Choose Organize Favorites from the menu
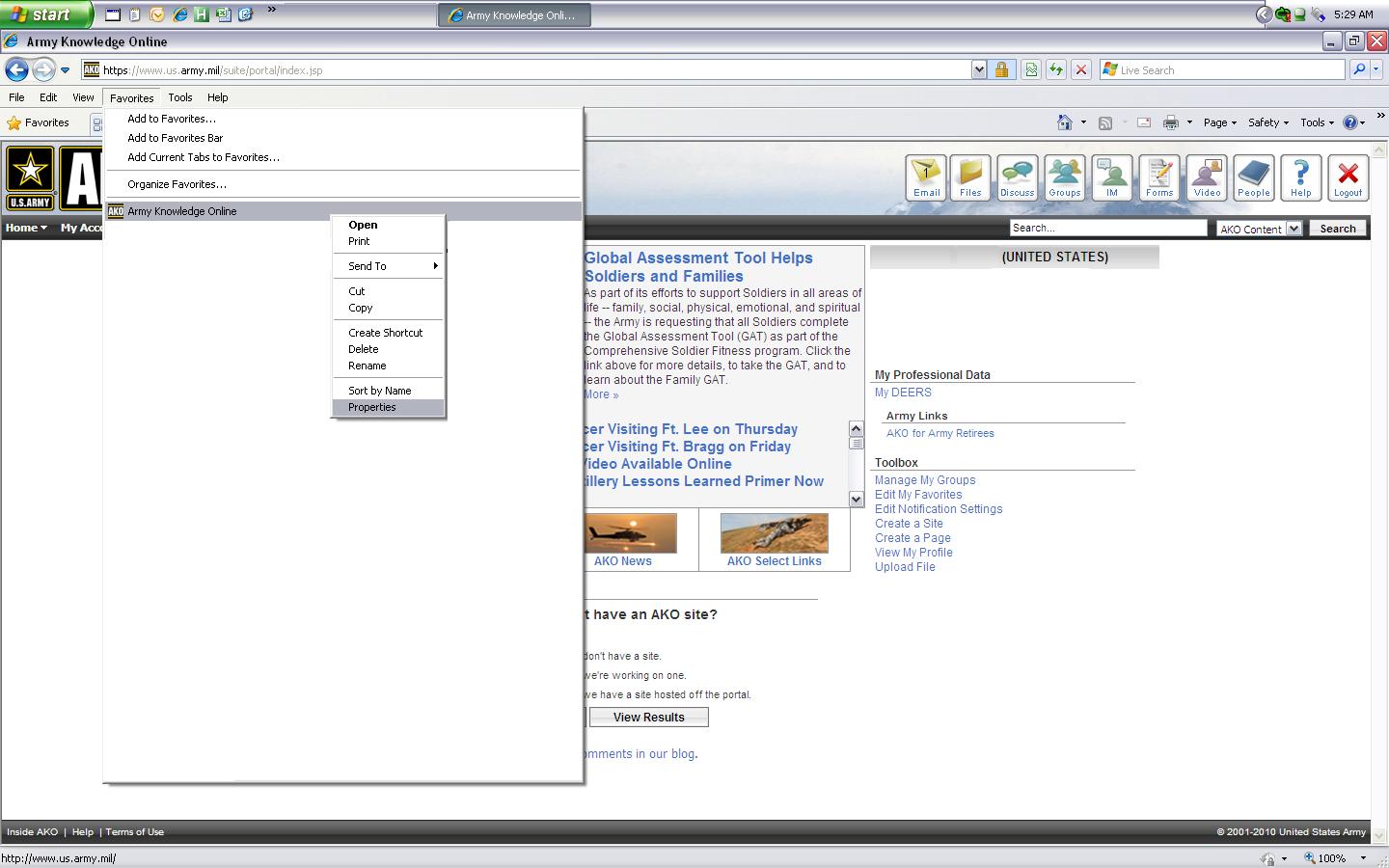This screenshot has width=1389, height=868. tap(177, 184)
